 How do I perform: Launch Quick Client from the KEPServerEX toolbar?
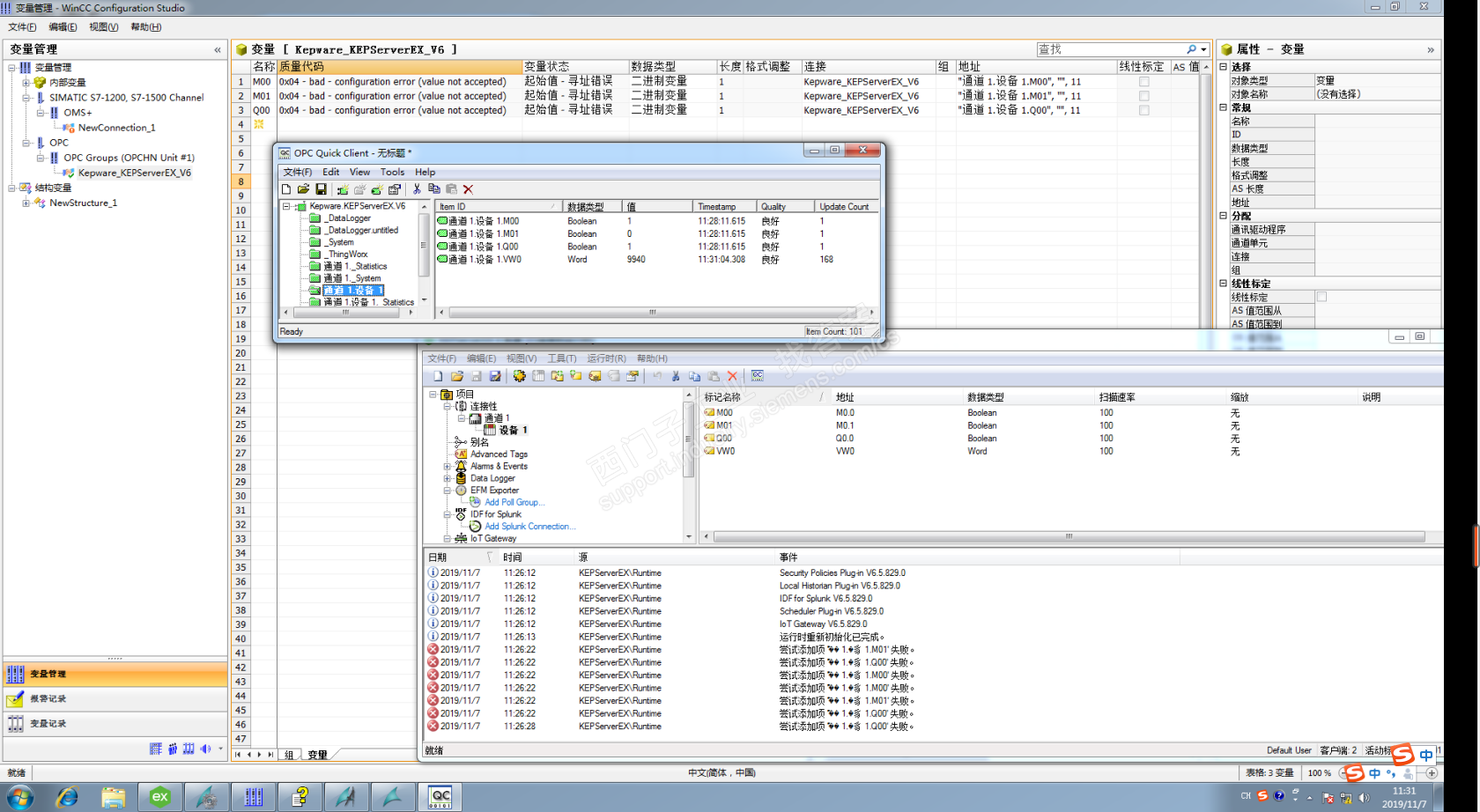coord(758,376)
